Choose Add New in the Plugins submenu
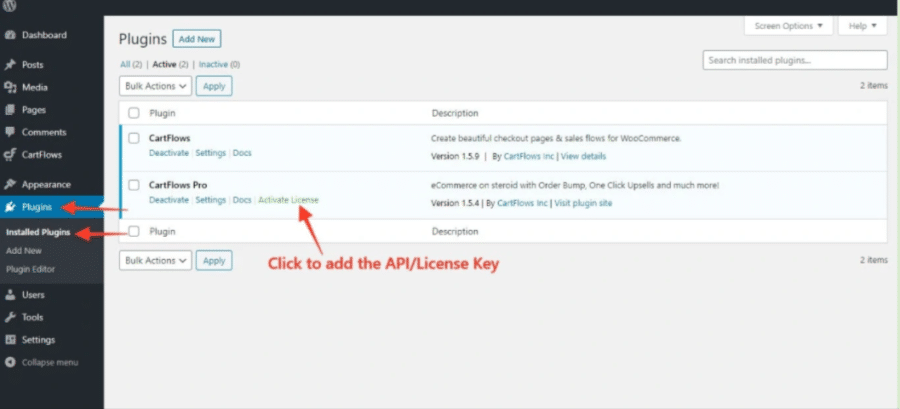This screenshot has height=409, width=900. click(24, 251)
